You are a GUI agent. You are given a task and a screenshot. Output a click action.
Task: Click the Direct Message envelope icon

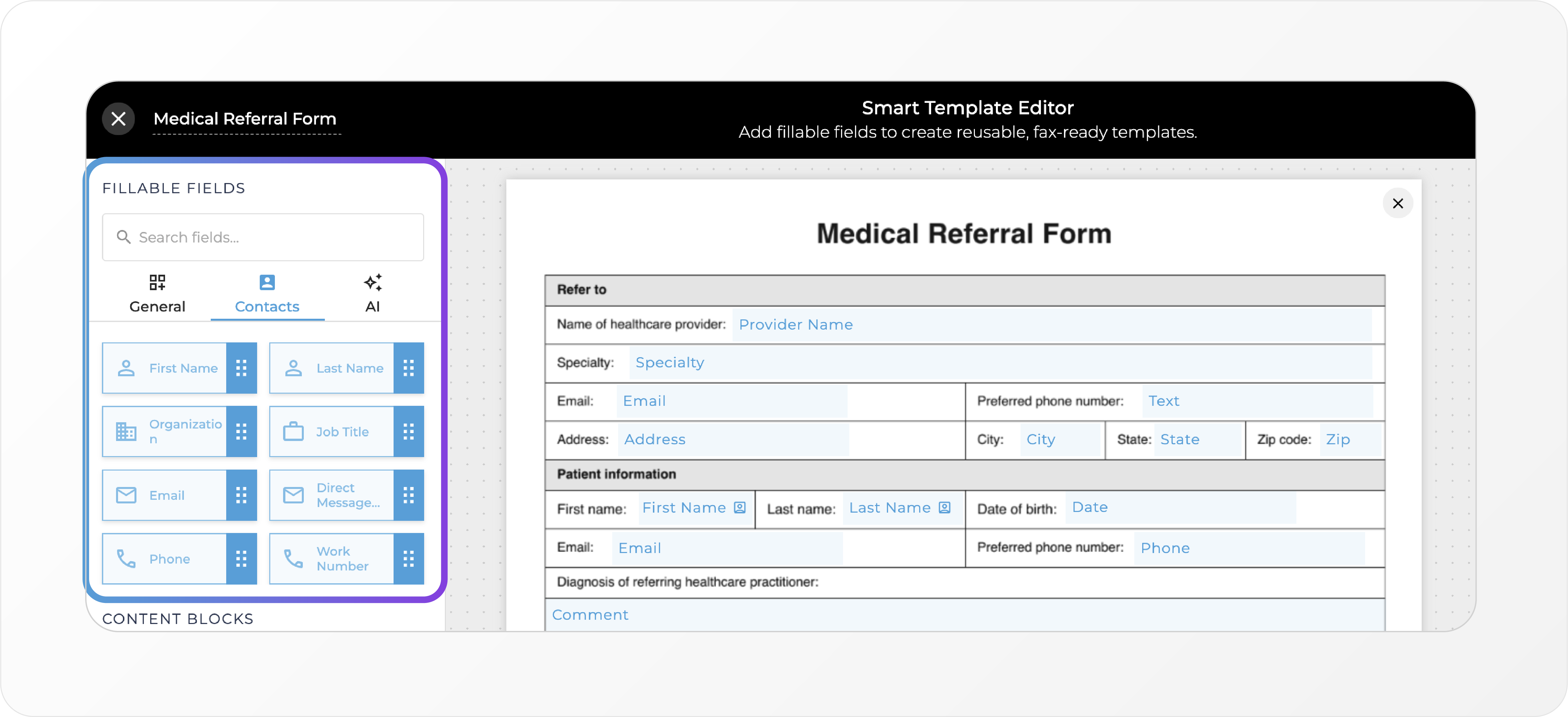[x=293, y=495]
